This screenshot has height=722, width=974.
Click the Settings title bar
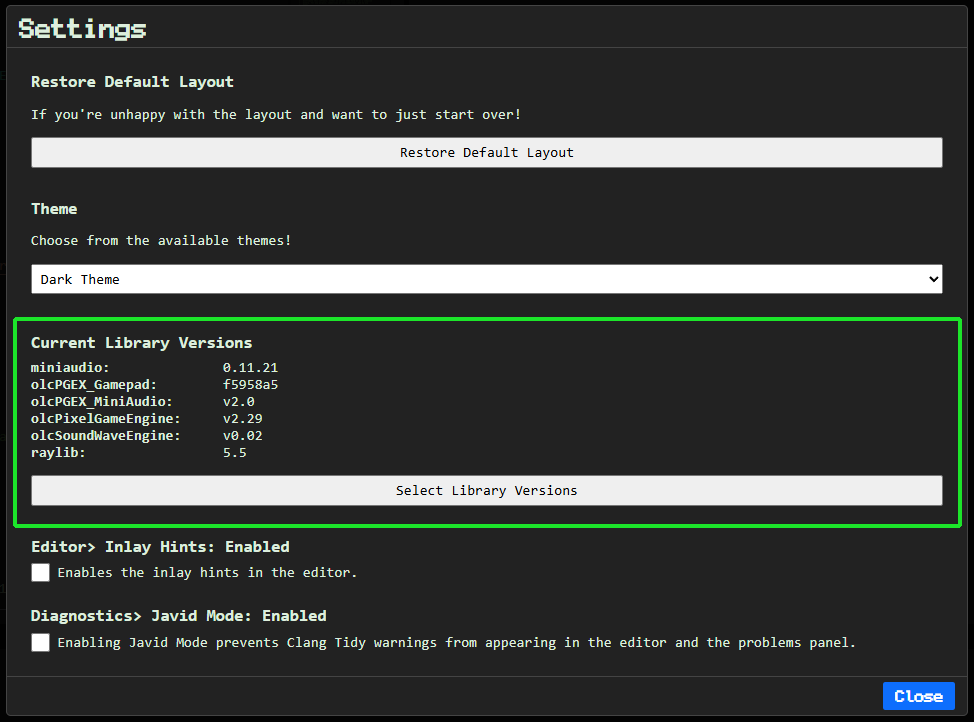[x=82, y=28]
